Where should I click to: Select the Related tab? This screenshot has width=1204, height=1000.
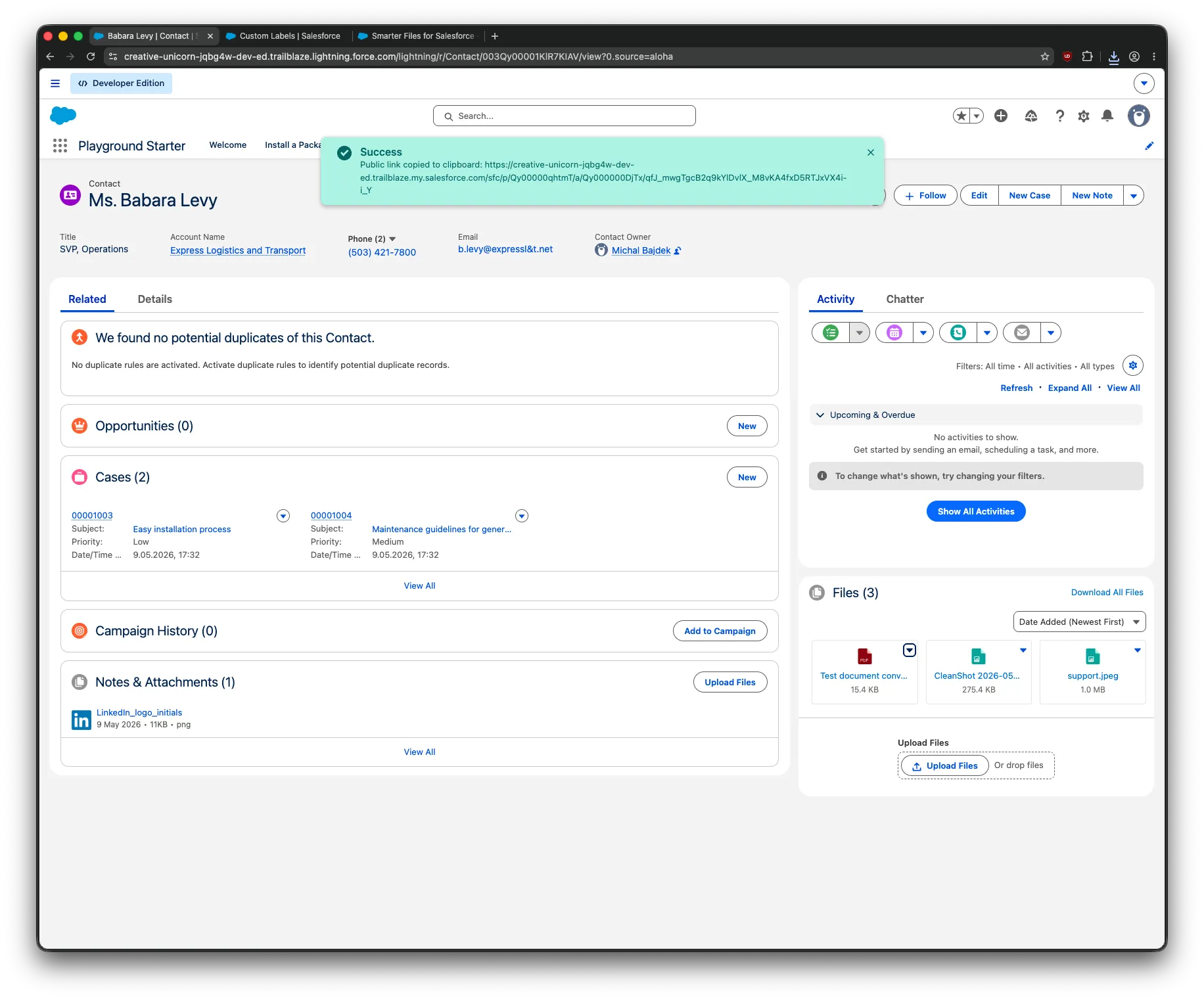pos(87,299)
